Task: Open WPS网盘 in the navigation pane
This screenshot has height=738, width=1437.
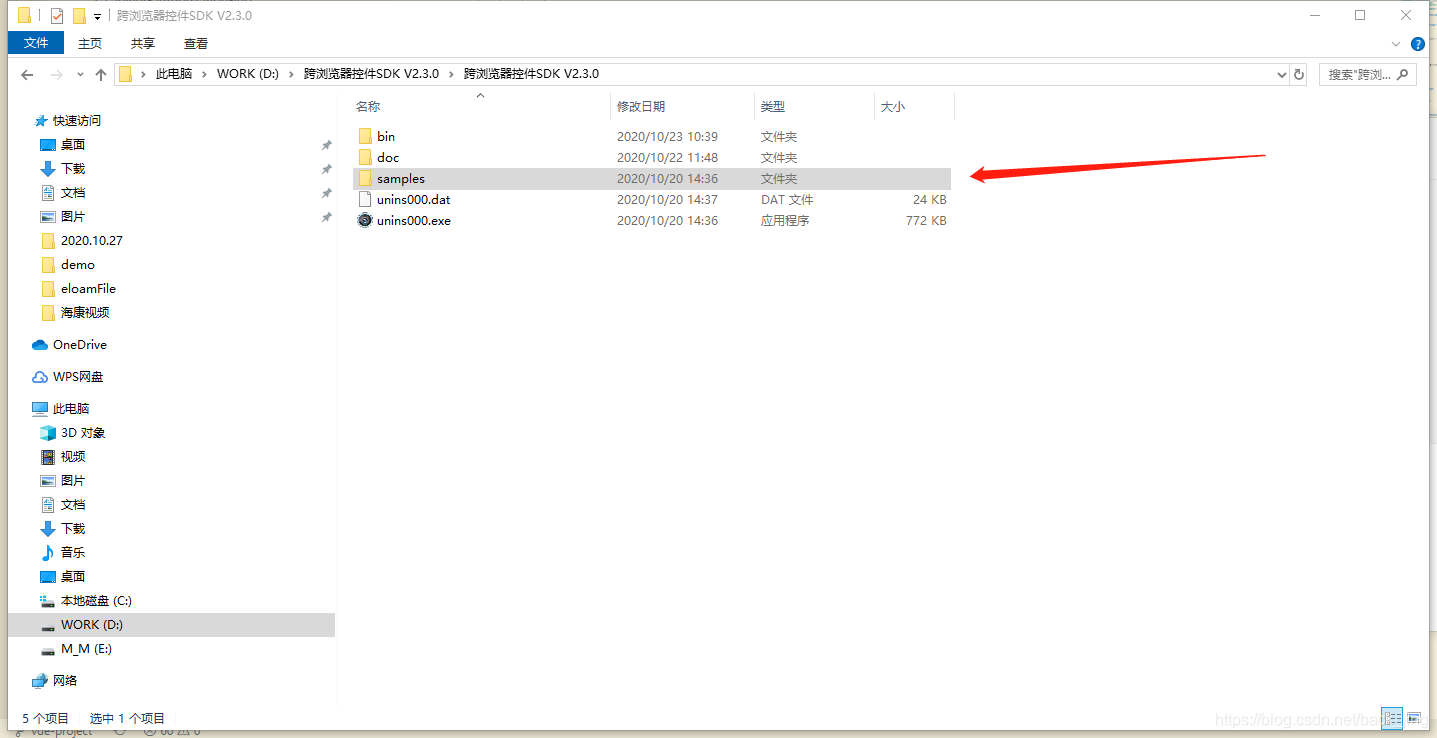Action: (77, 376)
